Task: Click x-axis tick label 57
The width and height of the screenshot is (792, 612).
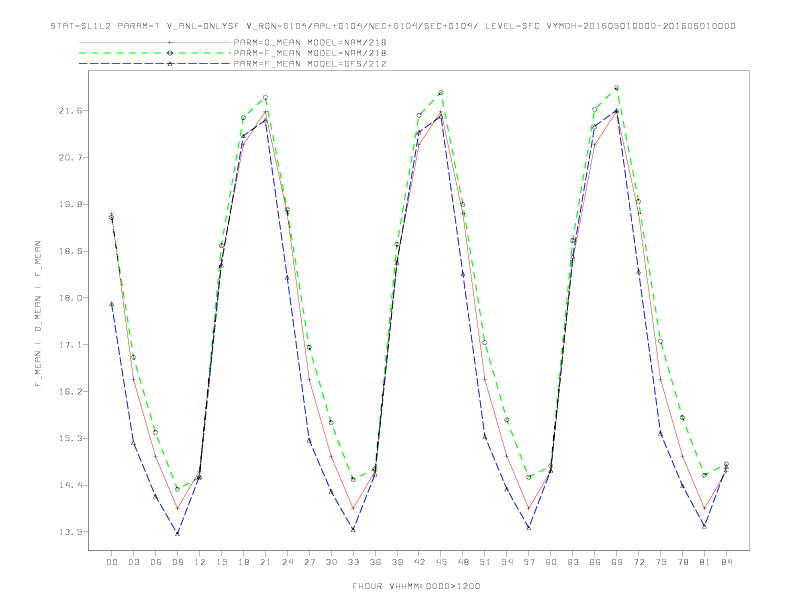Action: tap(529, 562)
